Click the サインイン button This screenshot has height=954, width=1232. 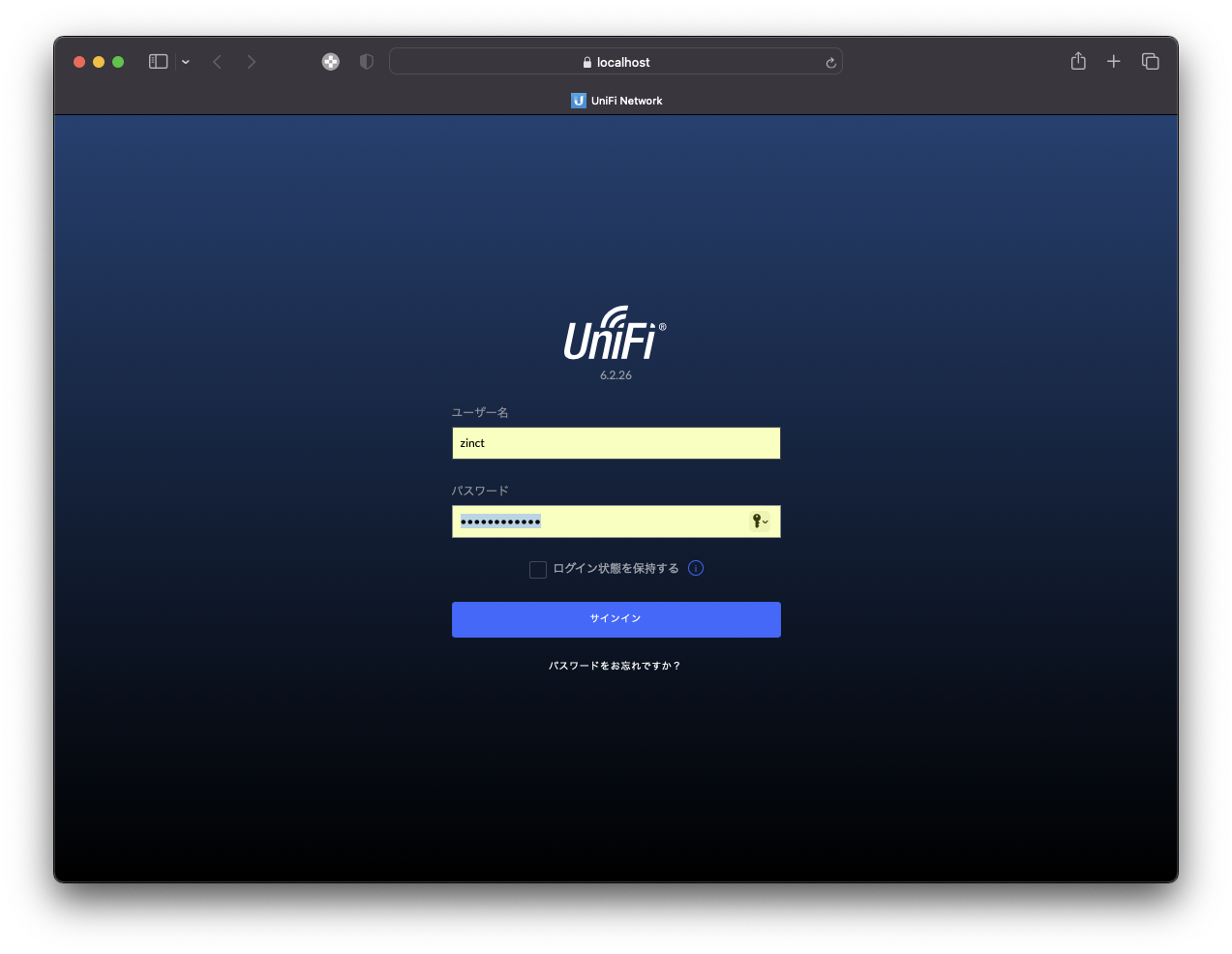coord(616,619)
